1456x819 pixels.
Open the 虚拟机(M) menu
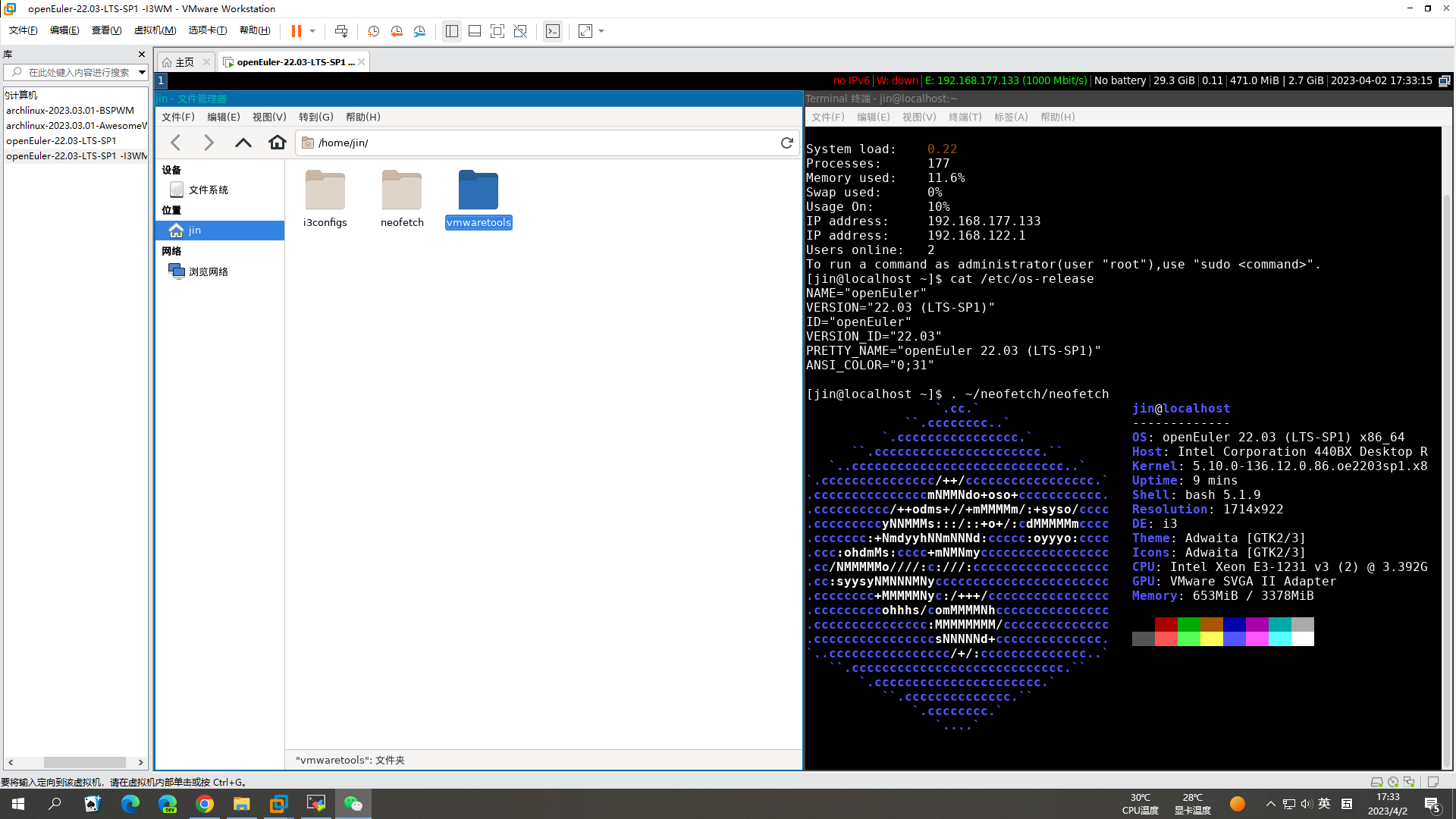click(155, 30)
